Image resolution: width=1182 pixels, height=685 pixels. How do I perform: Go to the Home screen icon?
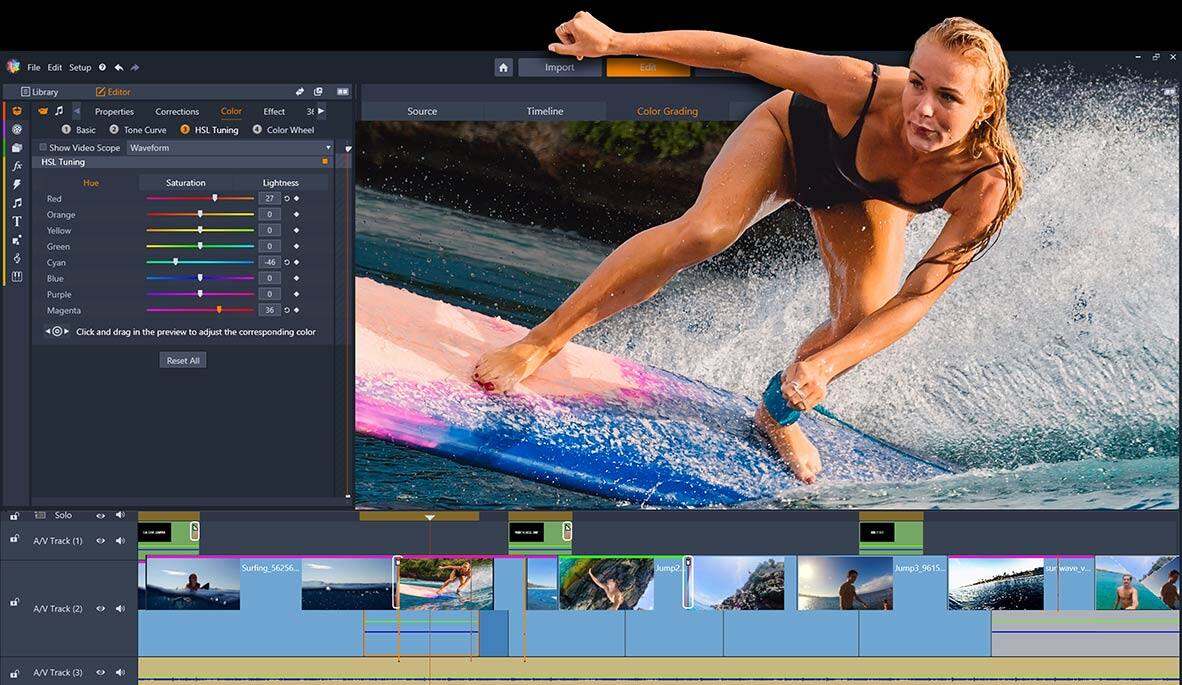click(504, 68)
